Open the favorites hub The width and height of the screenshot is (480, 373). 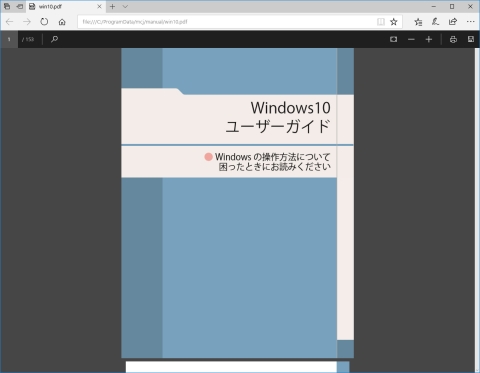tap(418, 22)
